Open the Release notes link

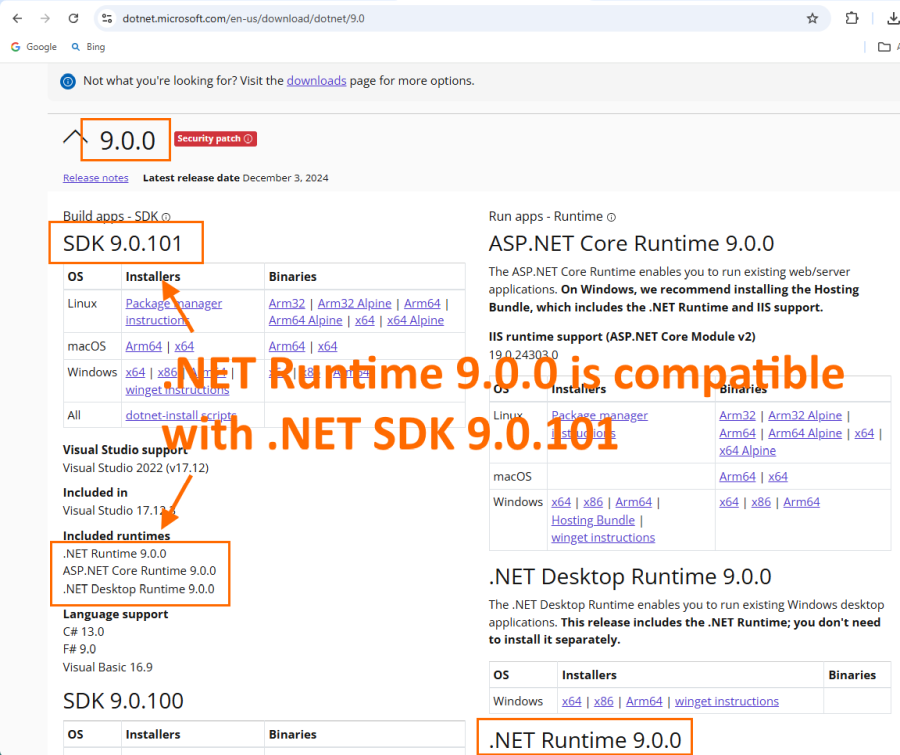tap(95, 178)
